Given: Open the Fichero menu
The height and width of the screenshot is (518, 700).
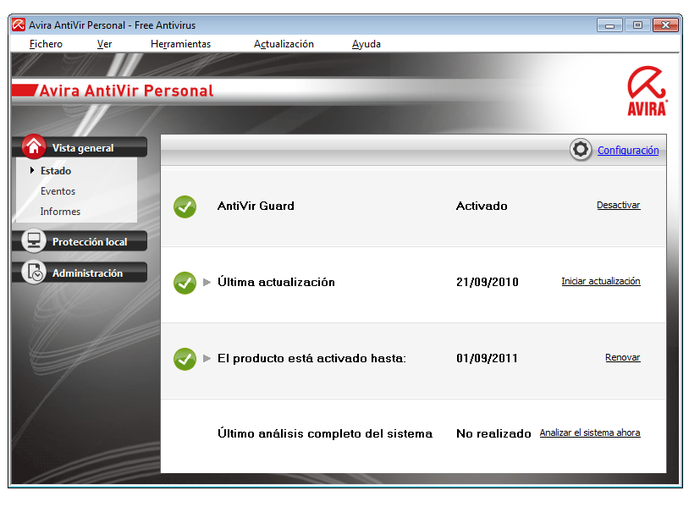Looking at the screenshot, I should click(46, 44).
